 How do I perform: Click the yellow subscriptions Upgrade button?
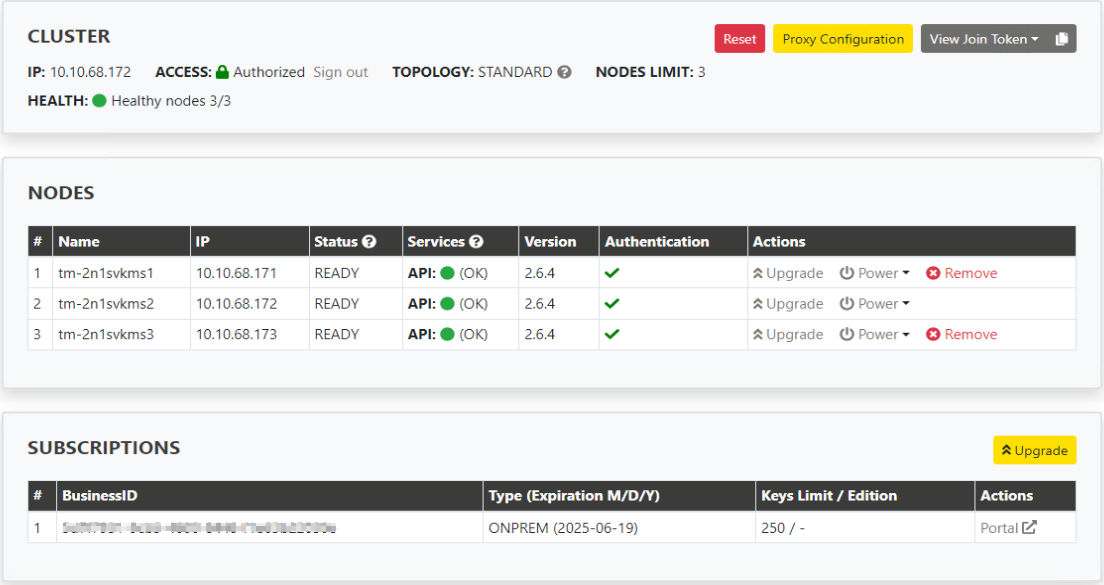click(1034, 450)
